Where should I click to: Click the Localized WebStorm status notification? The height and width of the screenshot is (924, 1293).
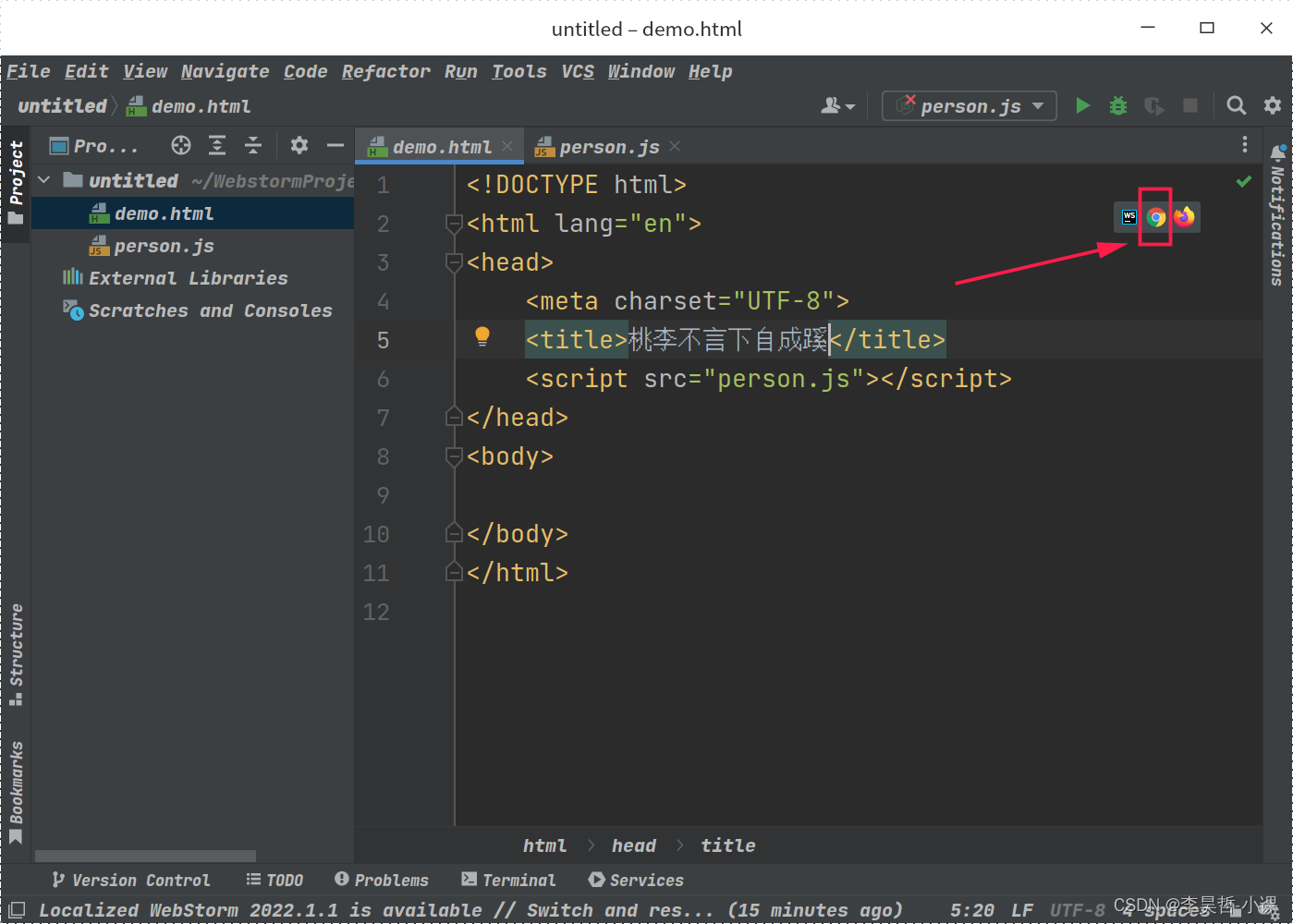click(x=471, y=910)
